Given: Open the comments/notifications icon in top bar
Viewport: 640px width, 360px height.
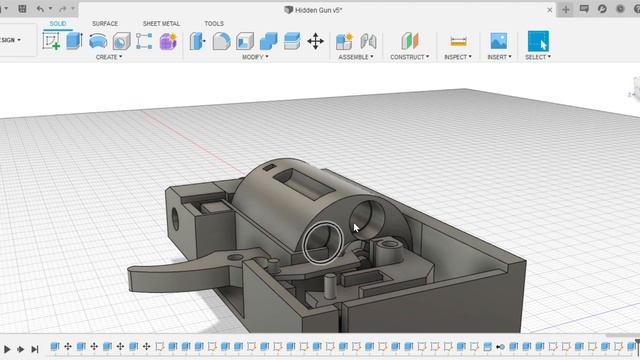Looking at the screenshot, I should pos(584,9).
